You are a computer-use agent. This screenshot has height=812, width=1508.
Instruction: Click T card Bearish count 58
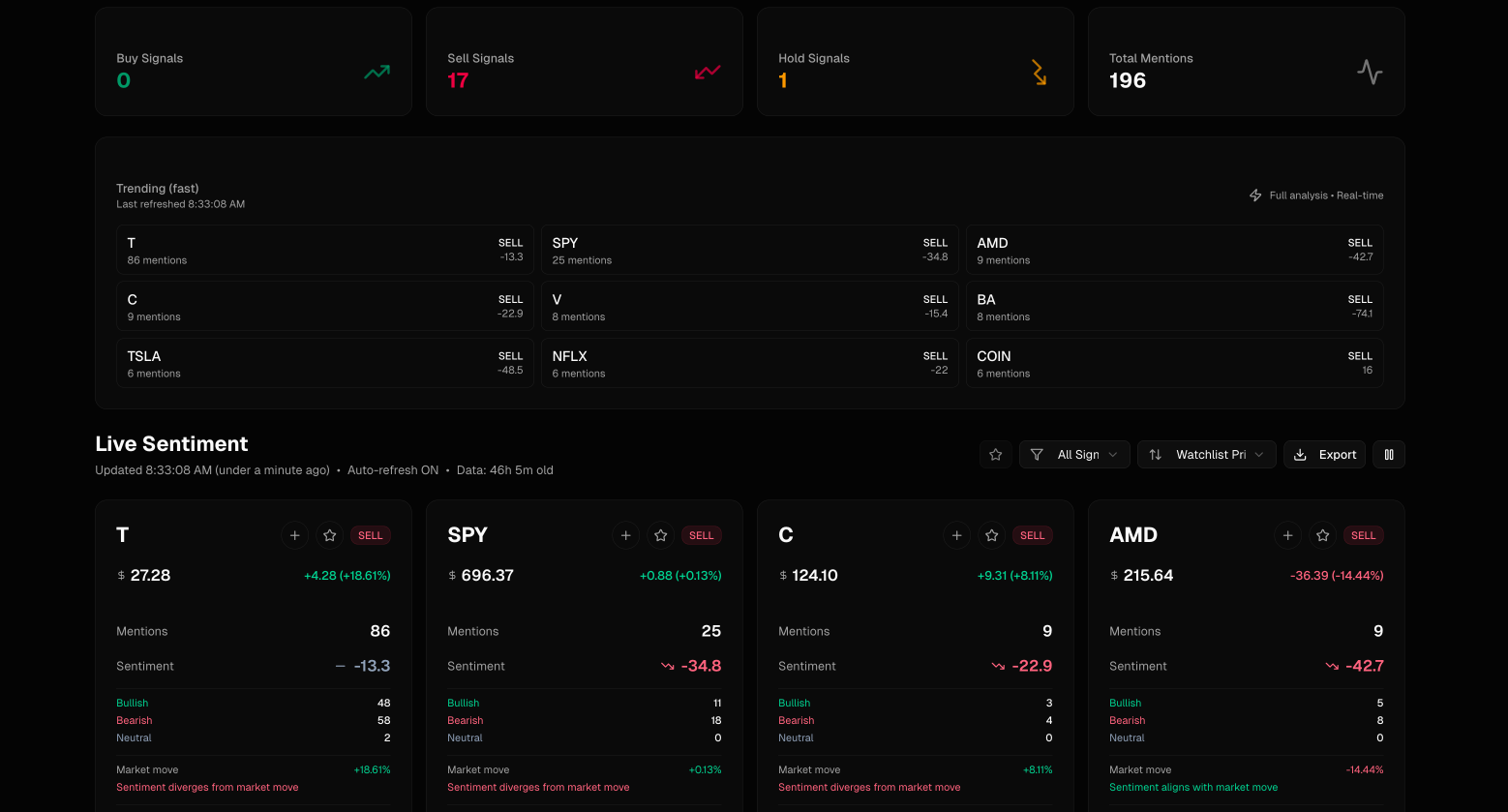[x=384, y=721]
